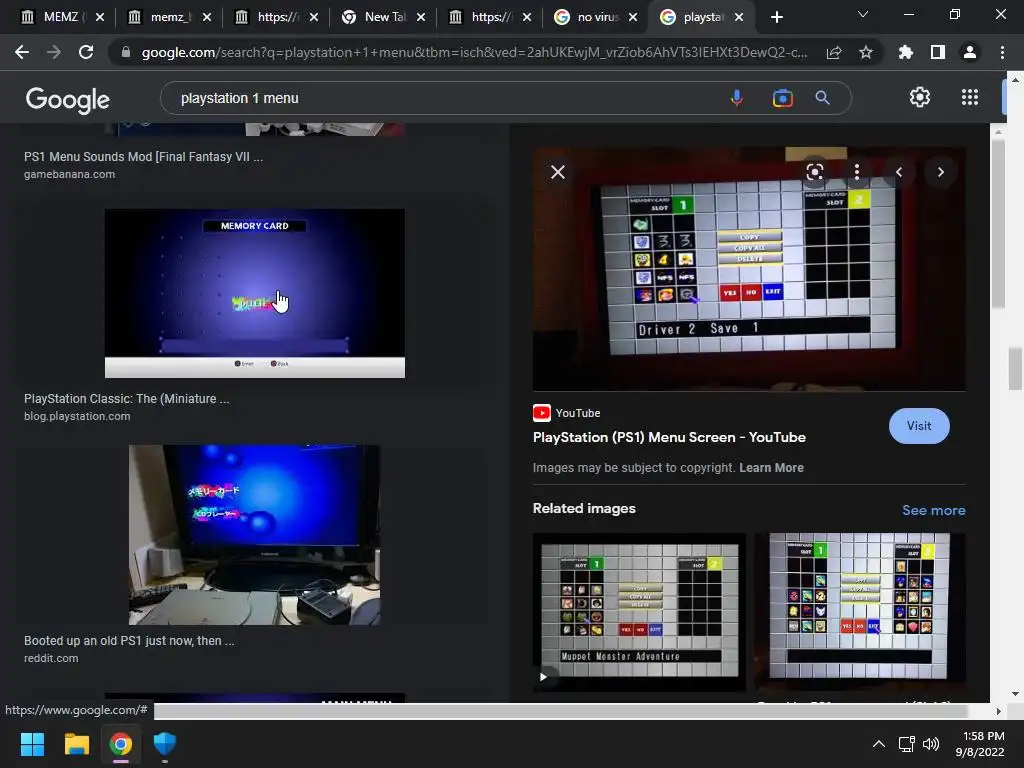
Task: Reload the current page
Action: coord(86,52)
